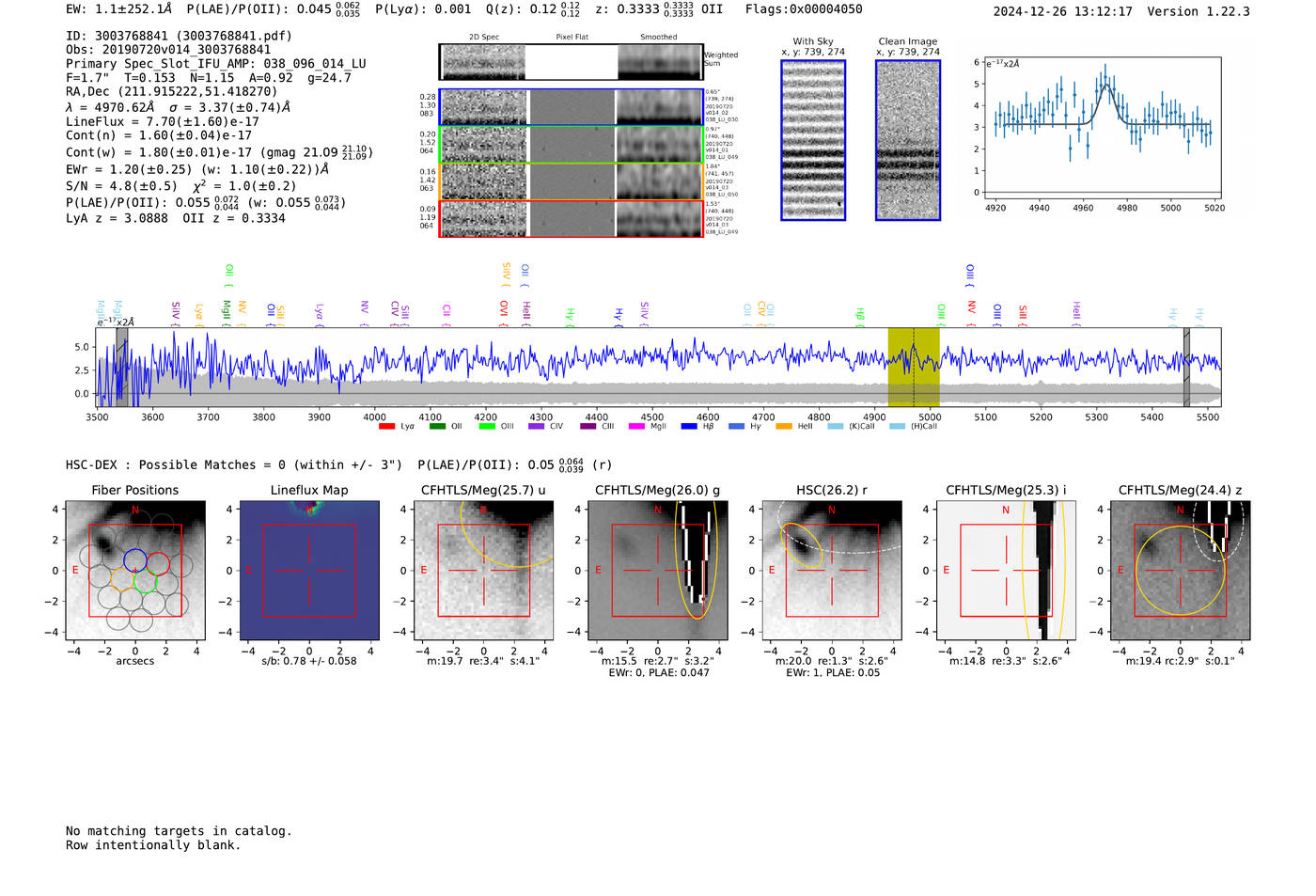Click the magenta MgII legend swatch
The height and width of the screenshot is (896, 1316).
637,427
